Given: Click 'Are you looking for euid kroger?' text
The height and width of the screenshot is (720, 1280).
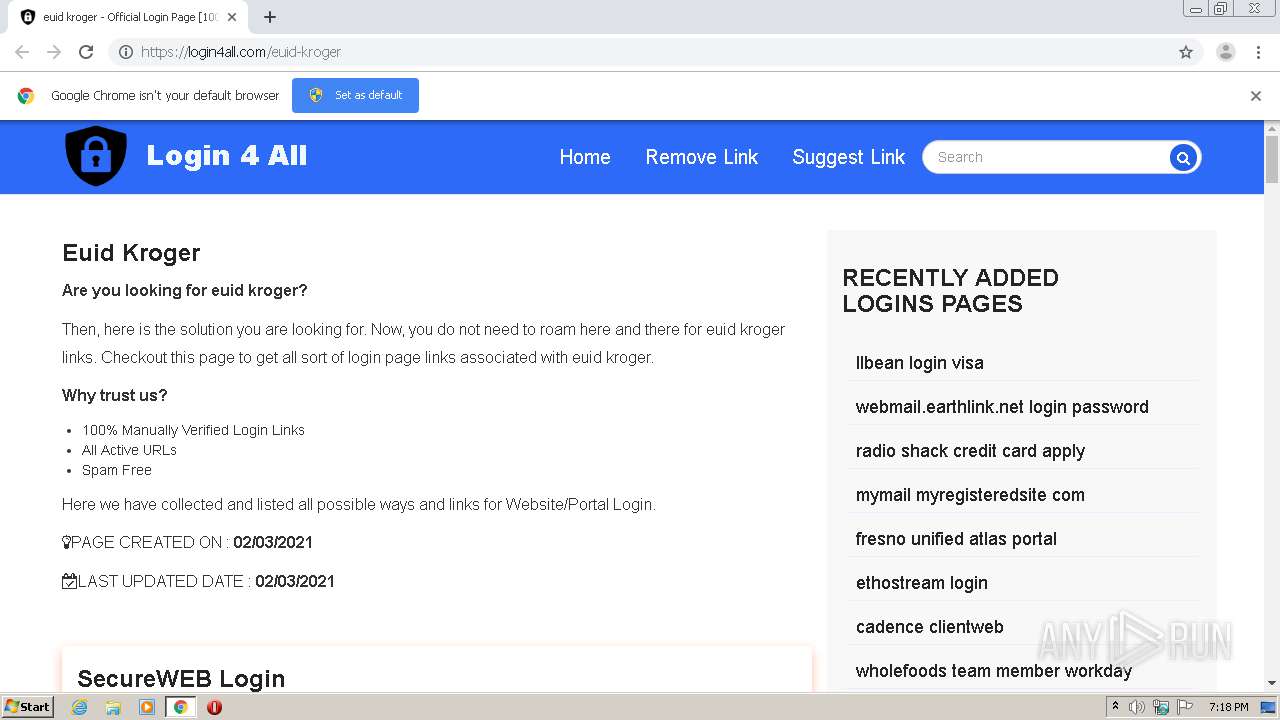Looking at the screenshot, I should (185, 290).
